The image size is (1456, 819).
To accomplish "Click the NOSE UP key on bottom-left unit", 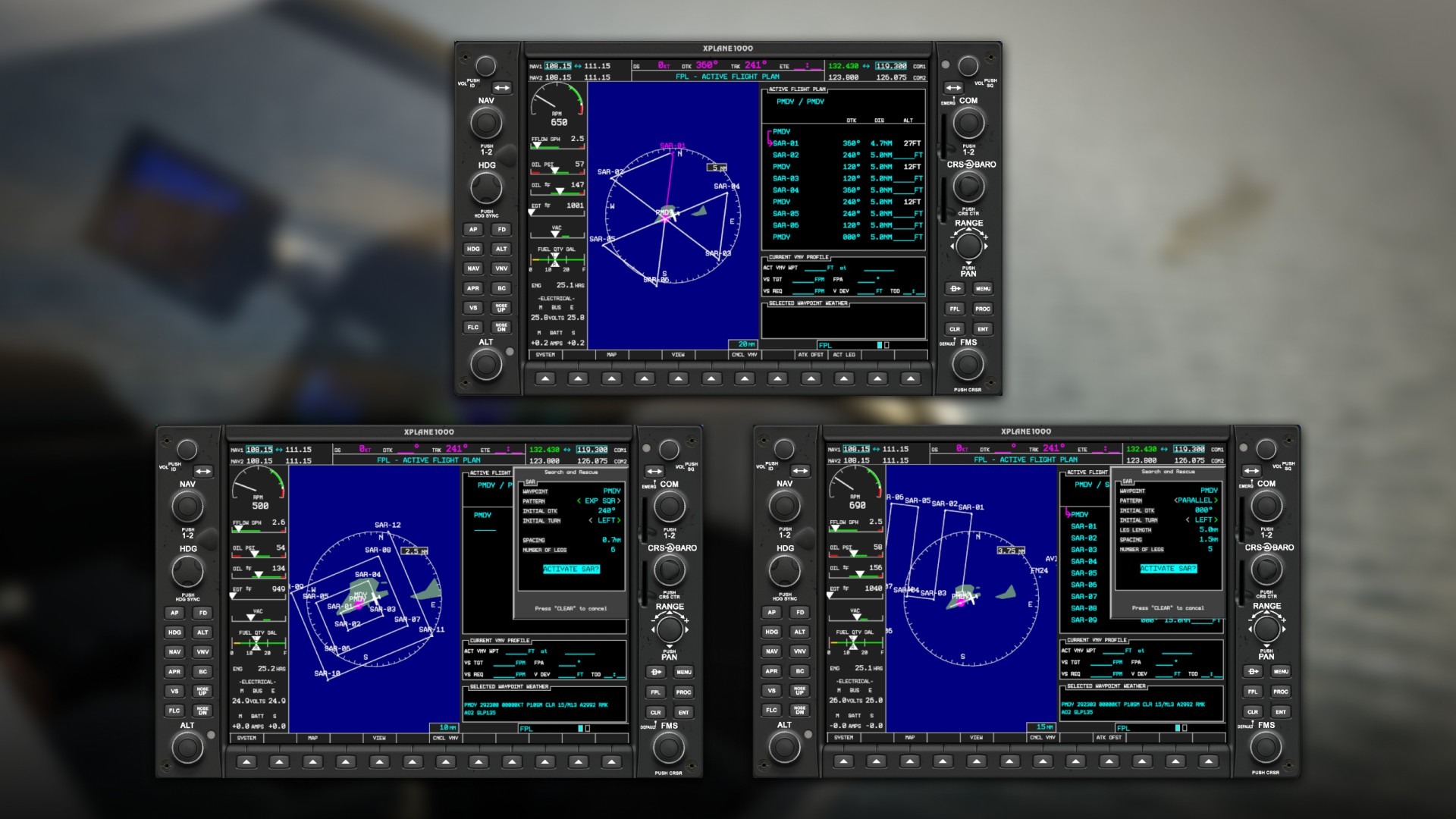I will pos(202,691).
